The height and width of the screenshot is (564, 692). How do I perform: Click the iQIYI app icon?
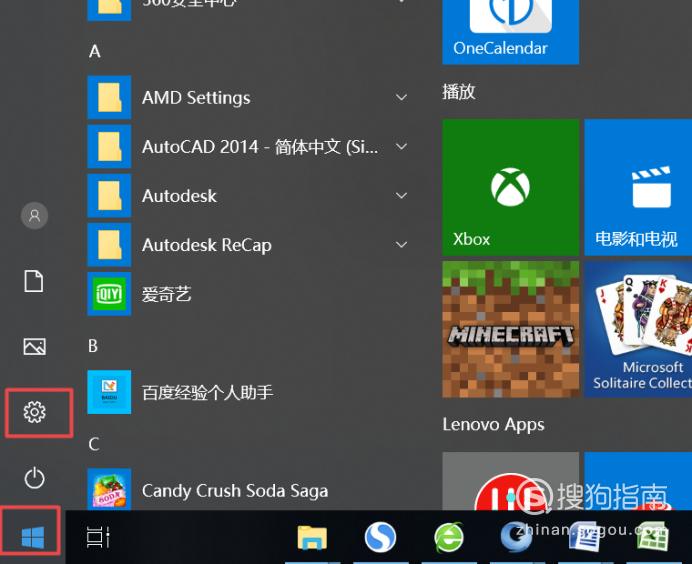(x=109, y=294)
